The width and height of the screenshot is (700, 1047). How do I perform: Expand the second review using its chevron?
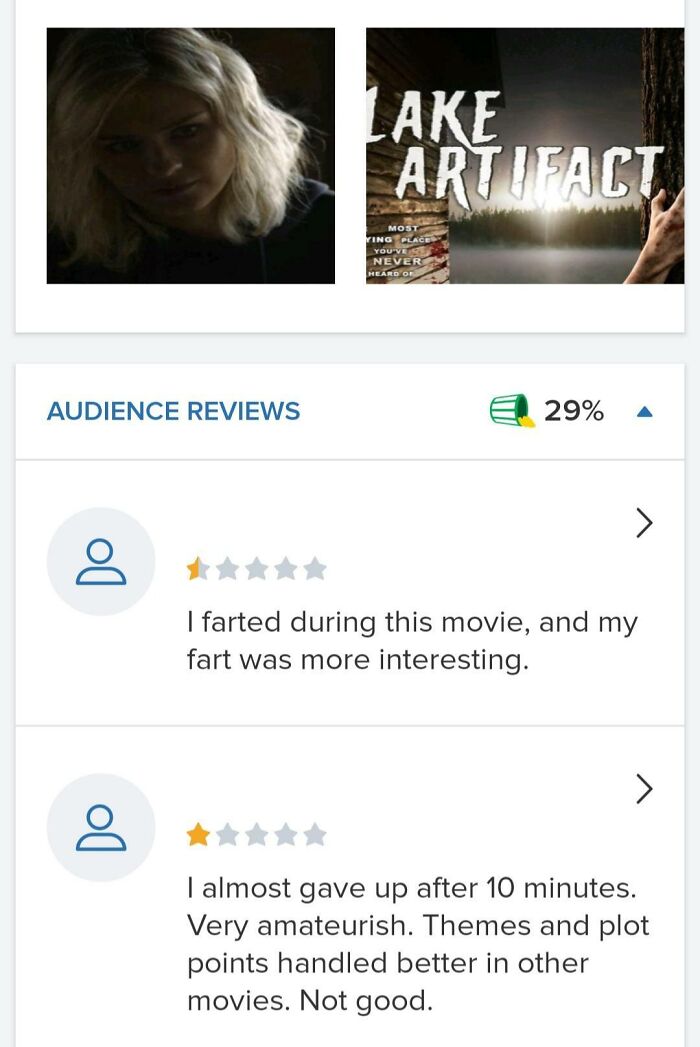point(645,788)
